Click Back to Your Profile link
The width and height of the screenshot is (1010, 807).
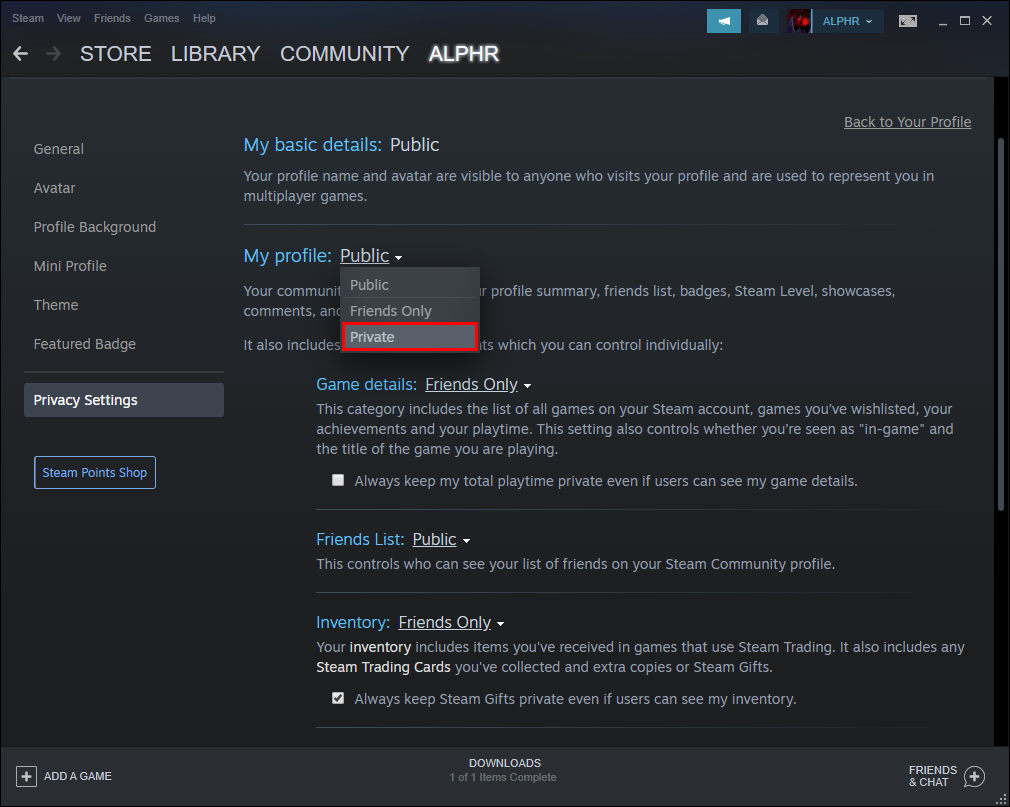[908, 122]
